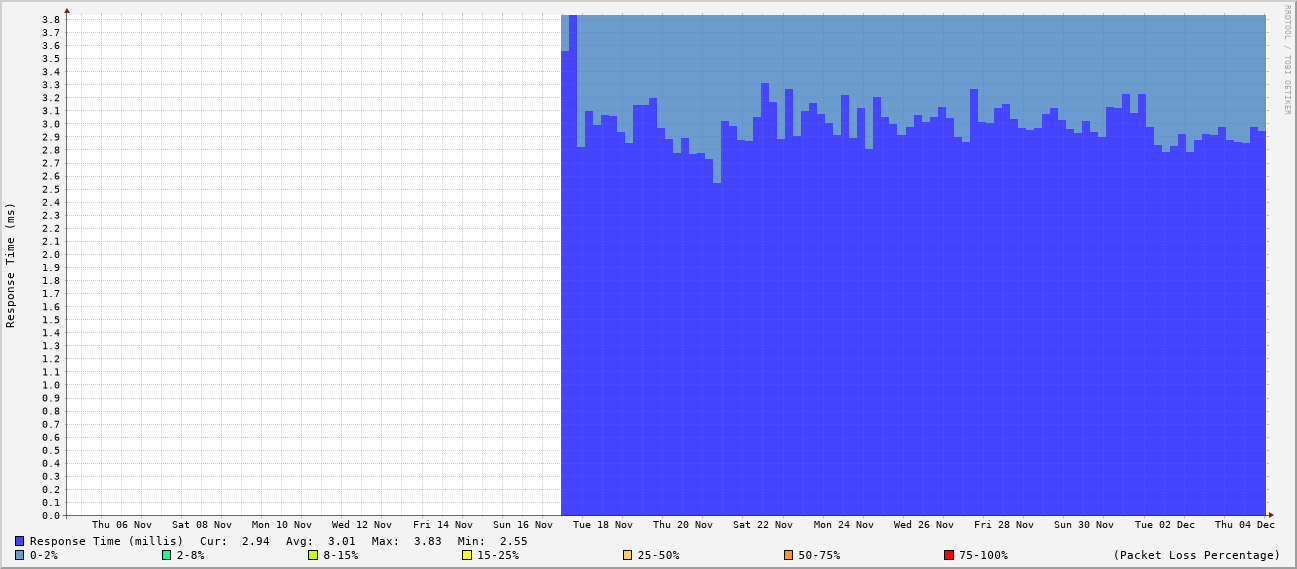Click the RRDTOOL / TOBI OETIKER watermark

pyautogui.click(x=1287, y=60)
